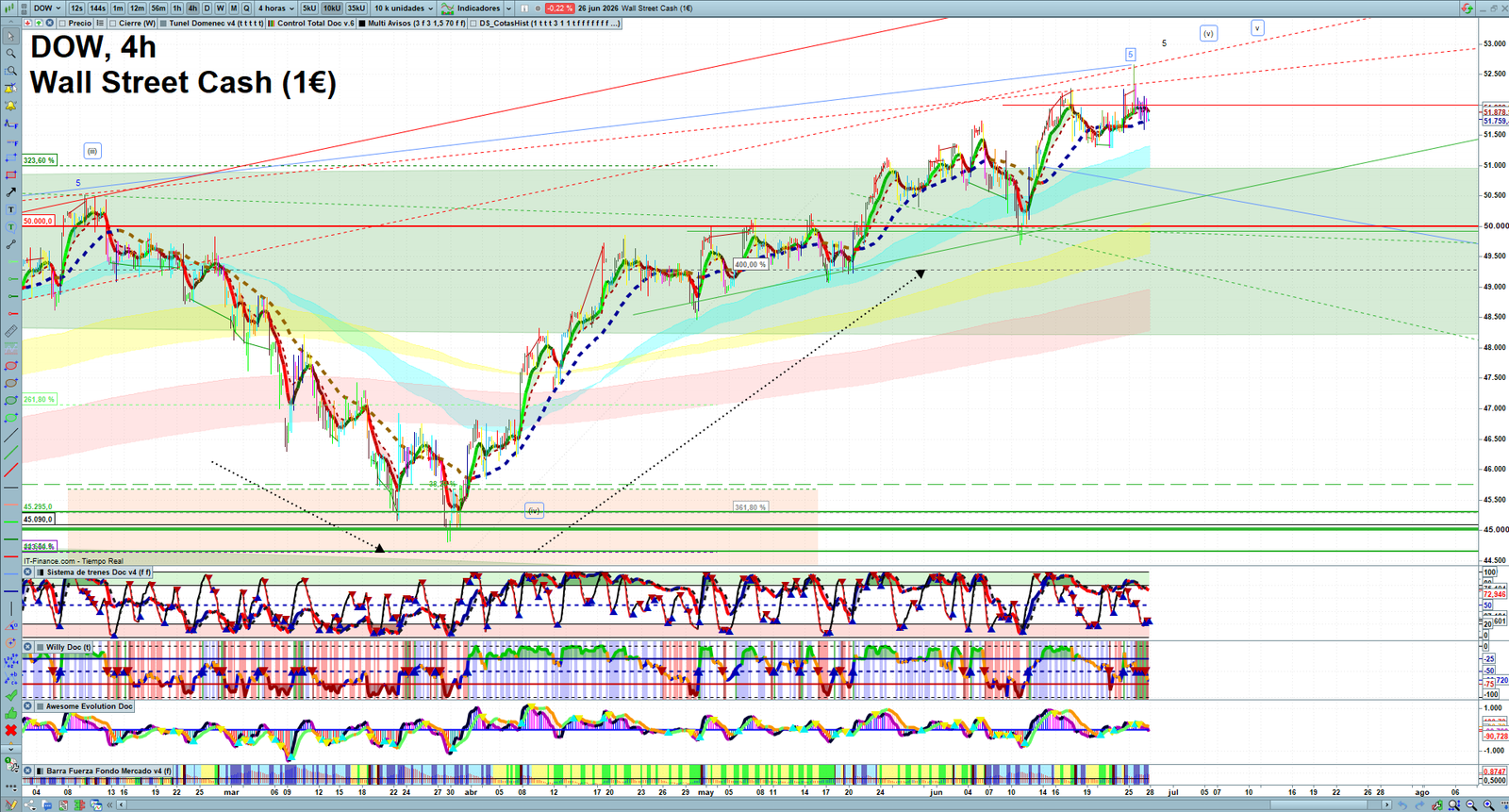The width and height of the screenshot is (1509, 812).
Task: Click the Control Total Doc v.6 legend label
Action: click(x=316, y=24)
